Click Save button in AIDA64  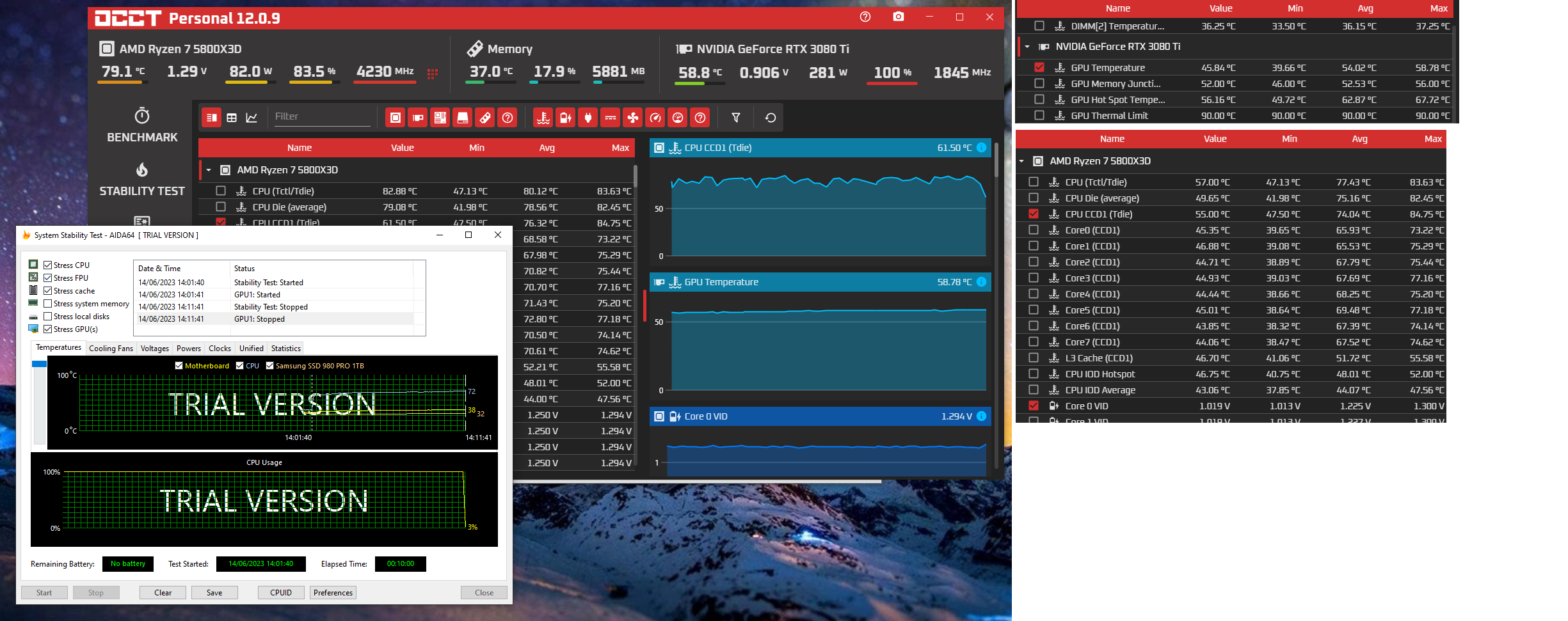(x=214, y=593)
